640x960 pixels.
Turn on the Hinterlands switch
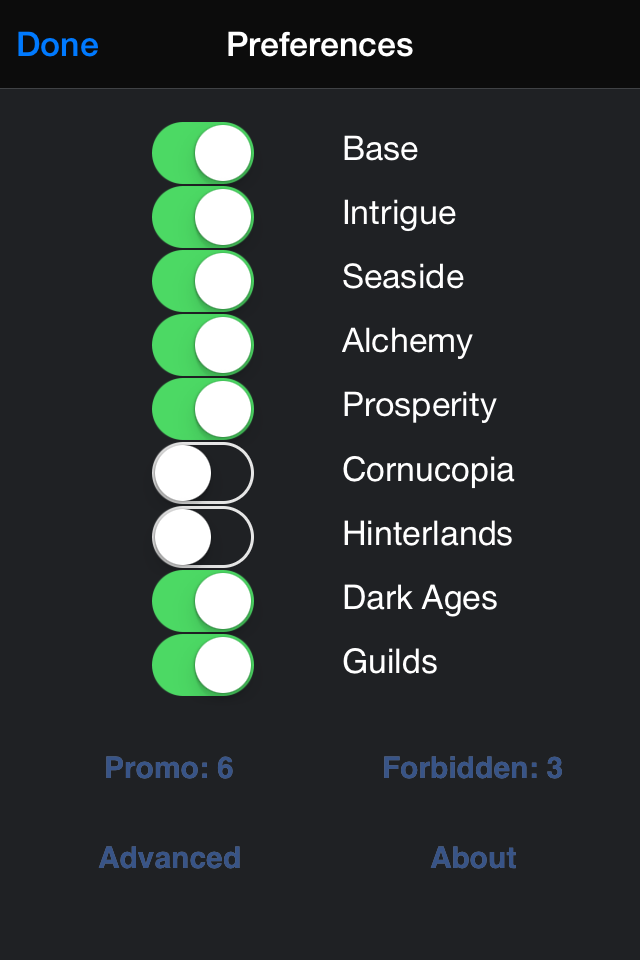click(202, 536)
